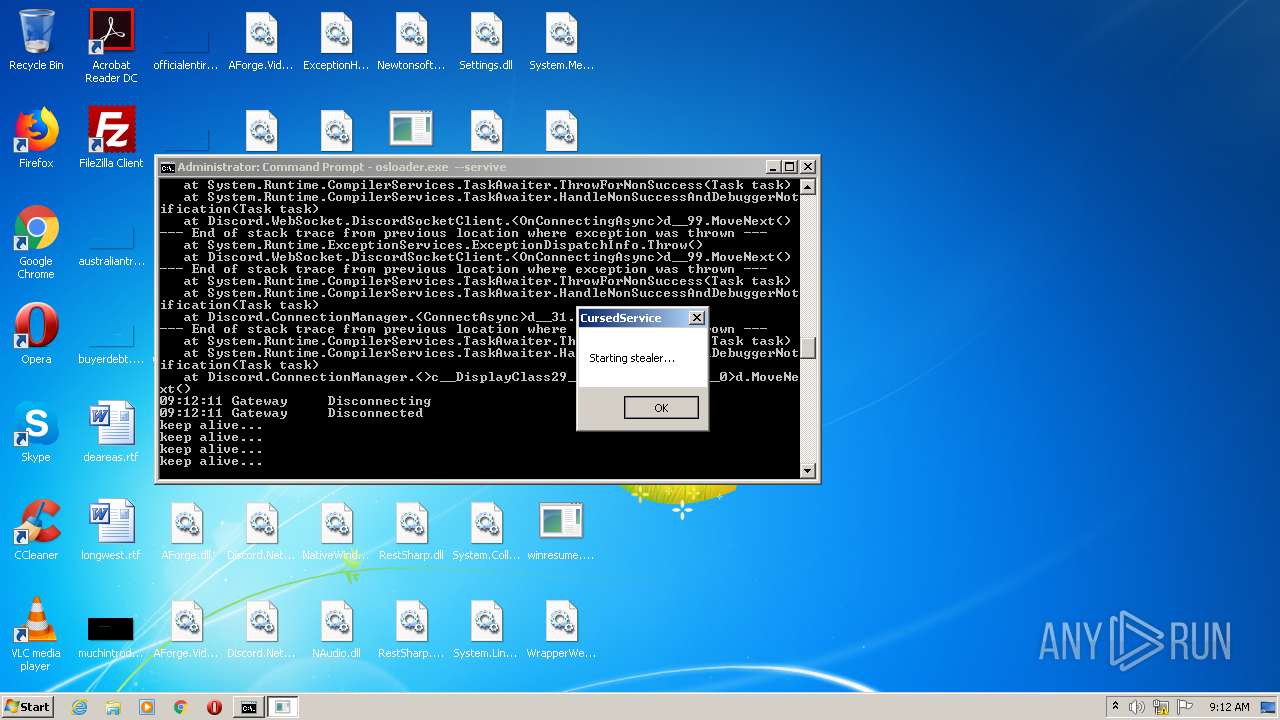The width and height of the screenshot is (1280, 720).
Task: Open the volume control tray icon
Action: click(x=1137, y=707)
